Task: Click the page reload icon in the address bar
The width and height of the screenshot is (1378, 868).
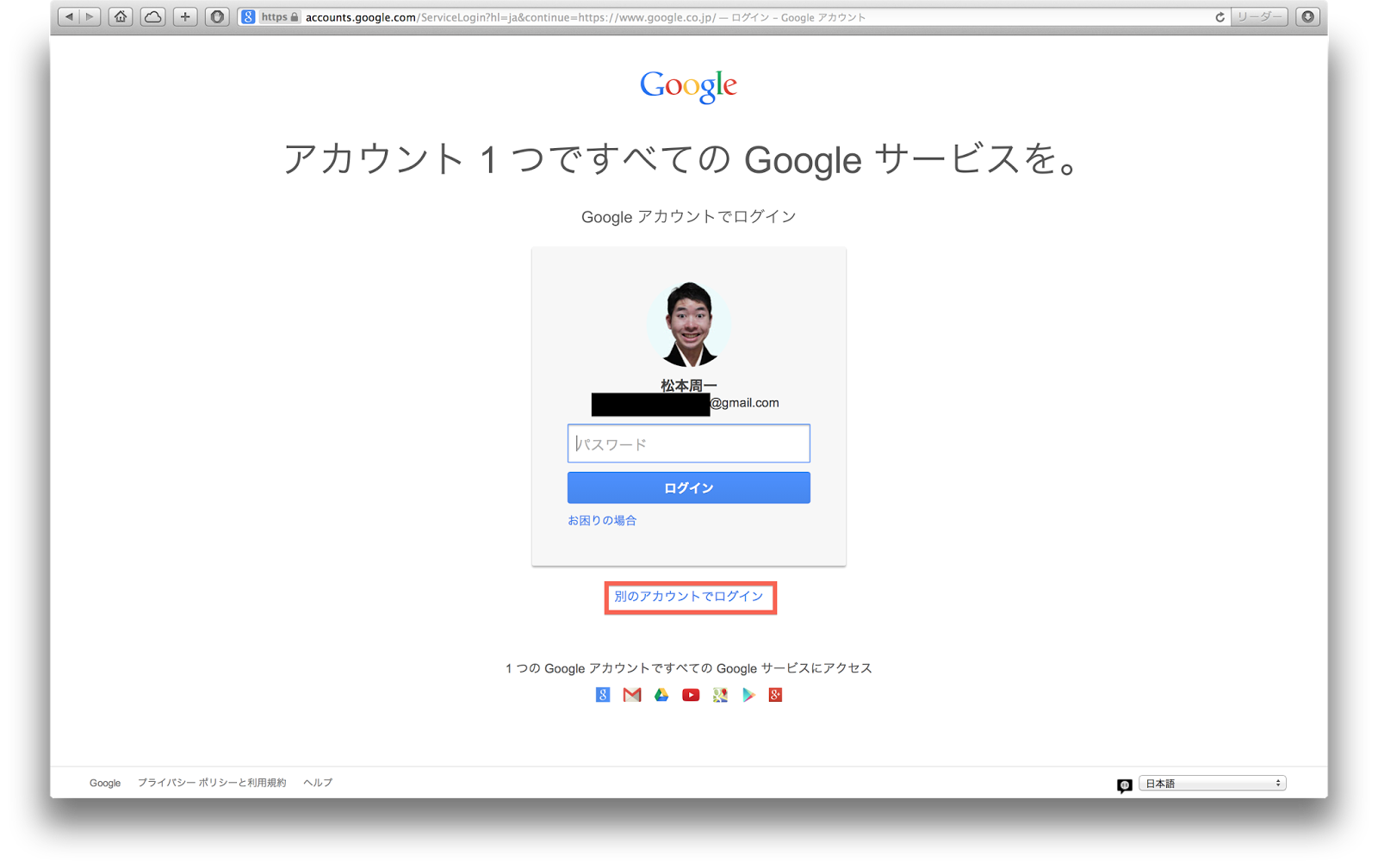Action: point(1220,15)
